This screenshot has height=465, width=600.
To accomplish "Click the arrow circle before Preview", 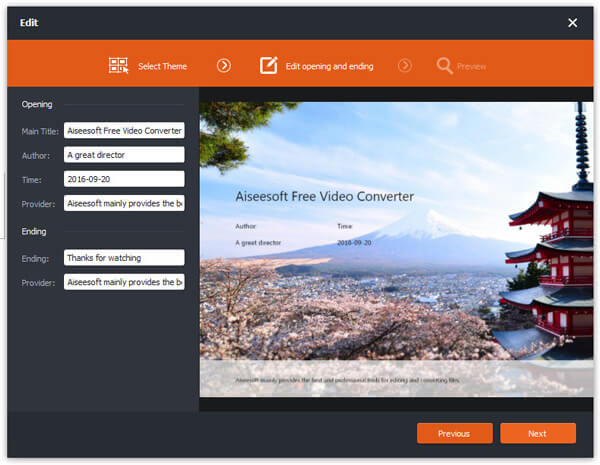I will click(x=405, y=65).
